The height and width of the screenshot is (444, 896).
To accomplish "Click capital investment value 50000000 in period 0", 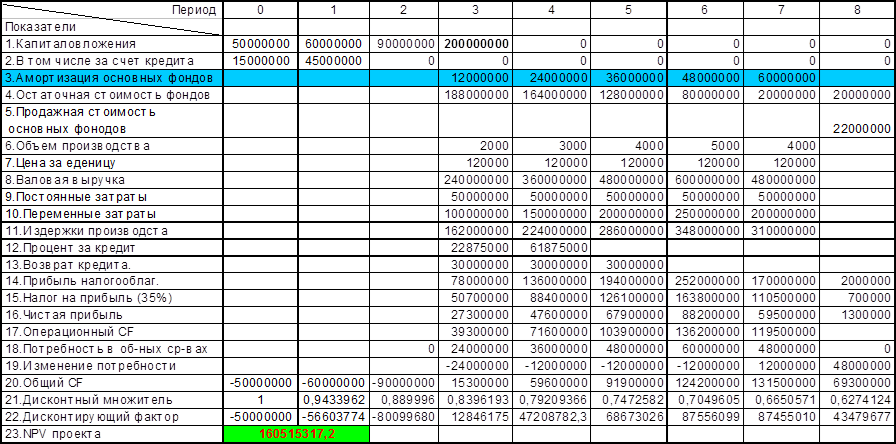I will pos(260,44).
